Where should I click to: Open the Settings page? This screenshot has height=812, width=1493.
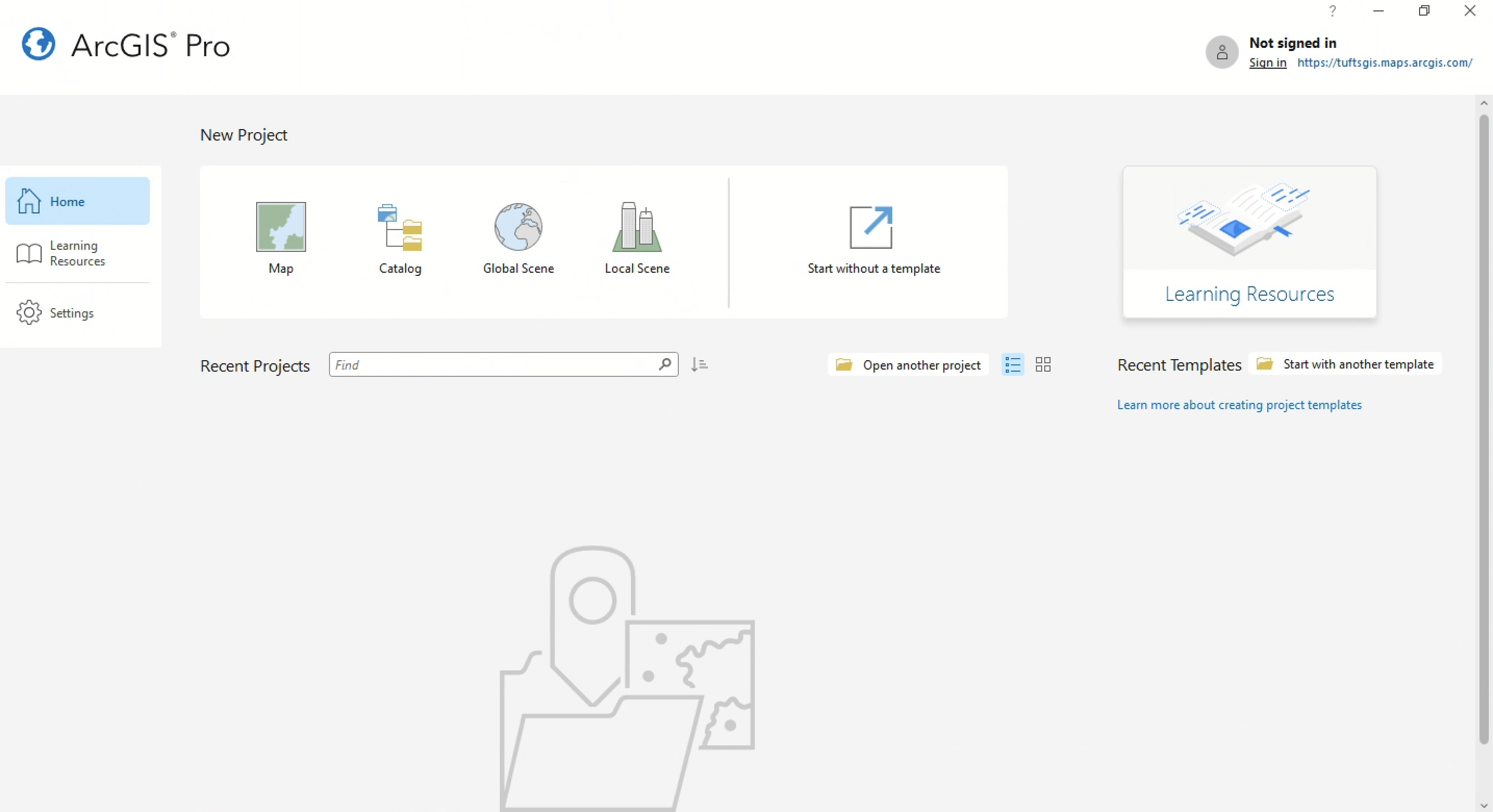click(x=71, y=313)
